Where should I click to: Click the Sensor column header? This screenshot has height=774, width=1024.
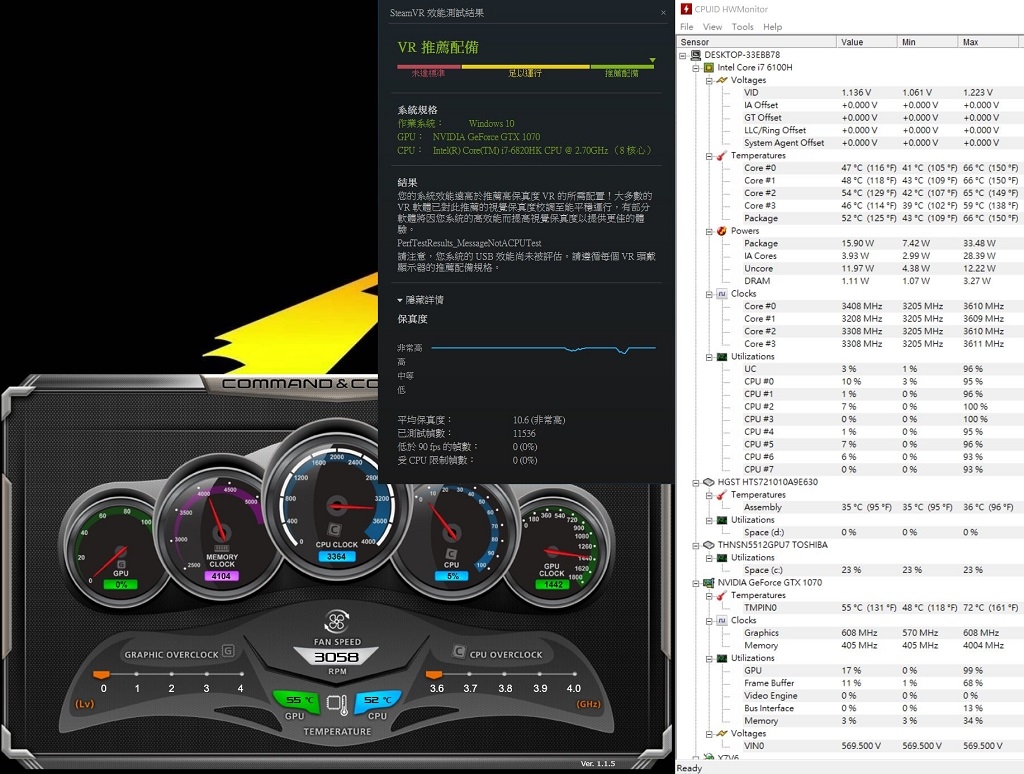[x=756, y=42]
